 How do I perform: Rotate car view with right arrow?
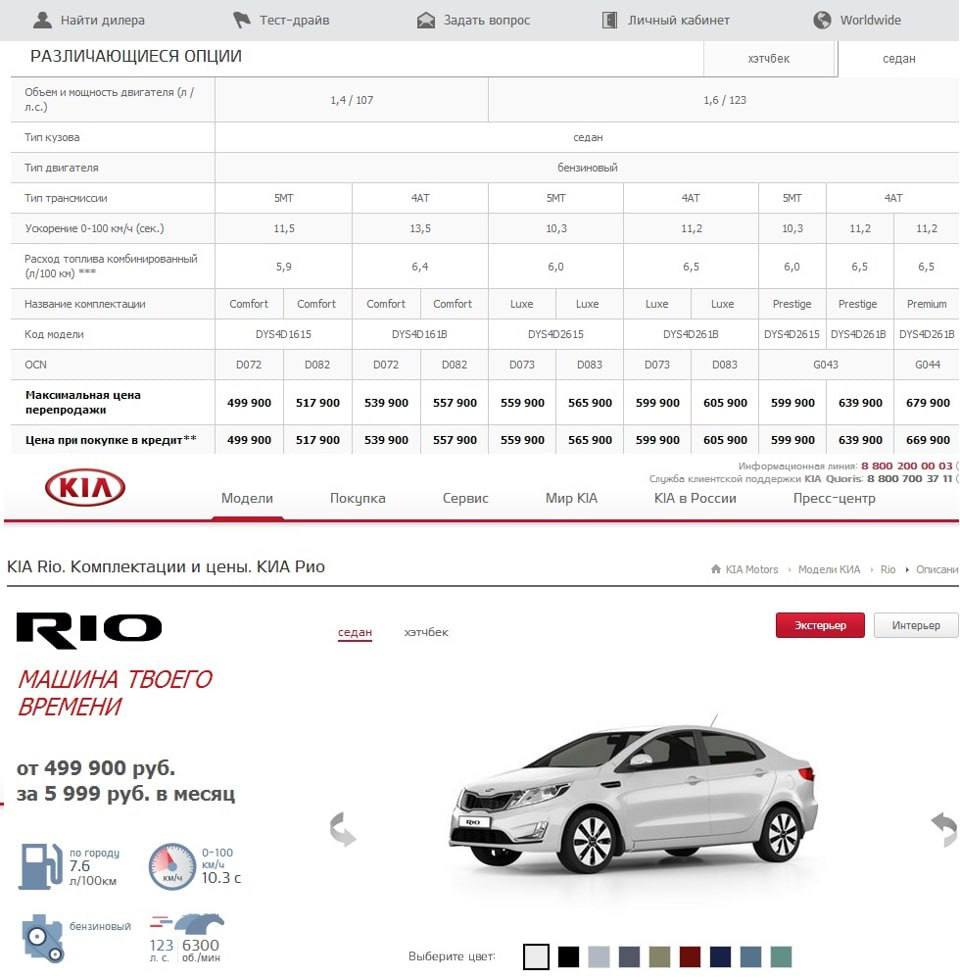pos(944,829)
